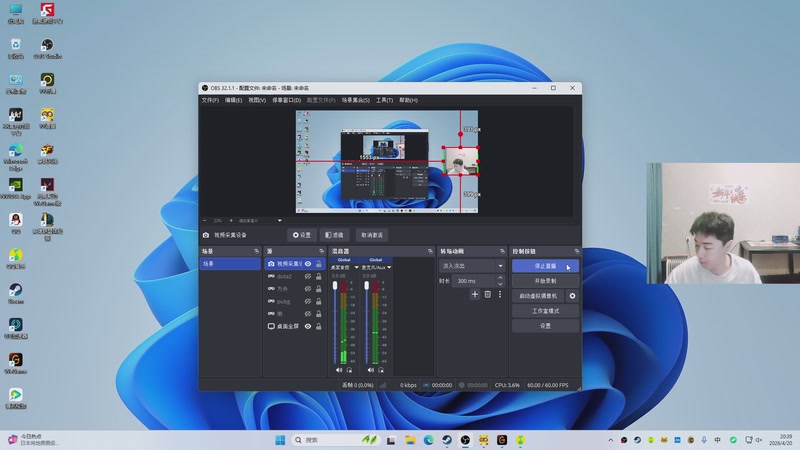The width and height of the screenshot is (800, 450).
Task: Hide the 视频采集 source via eye icon
Action: point(308,264)
